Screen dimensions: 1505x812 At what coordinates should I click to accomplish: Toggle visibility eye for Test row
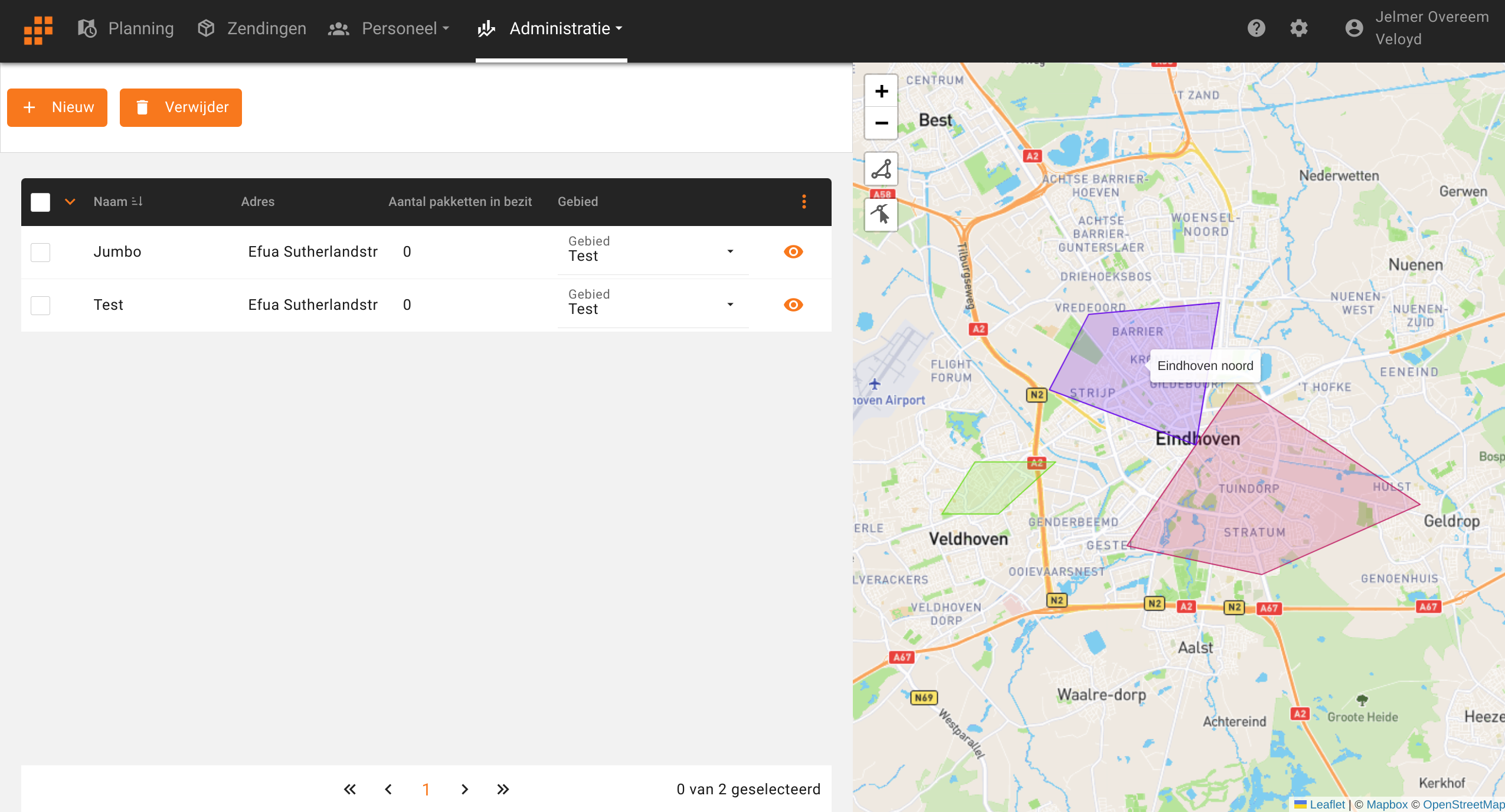pos(793,305)
